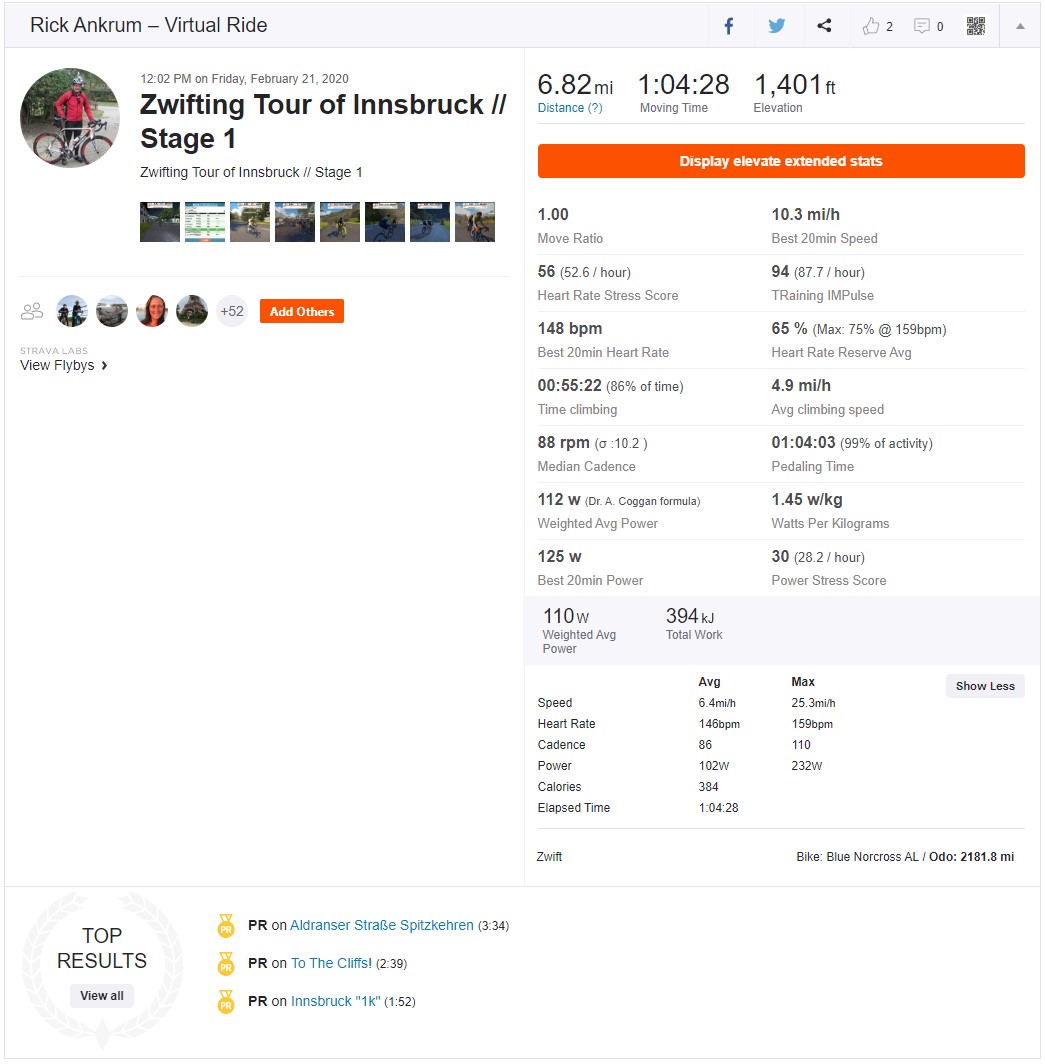Share the ride on Facebook
This screenshot has height=1064, width=1045.
[x=728, y=26]
